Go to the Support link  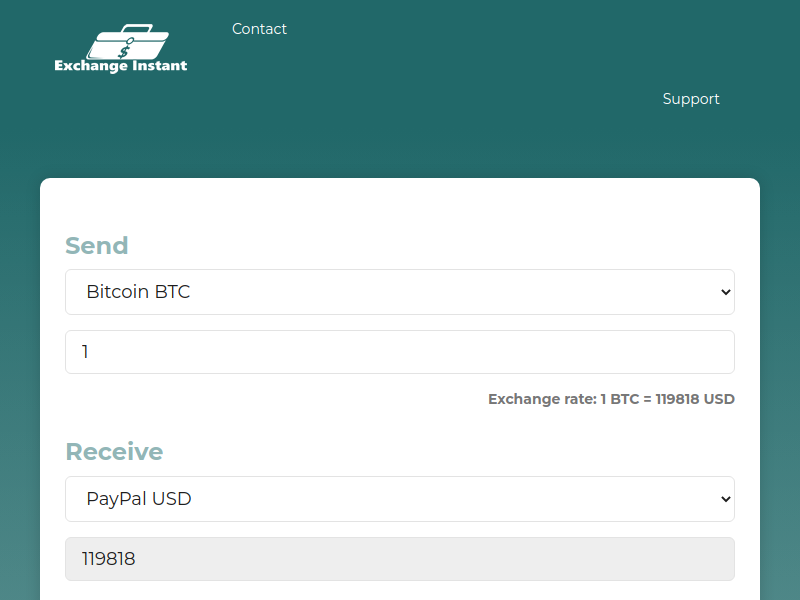pyautogui.click(x=691, y=99)
